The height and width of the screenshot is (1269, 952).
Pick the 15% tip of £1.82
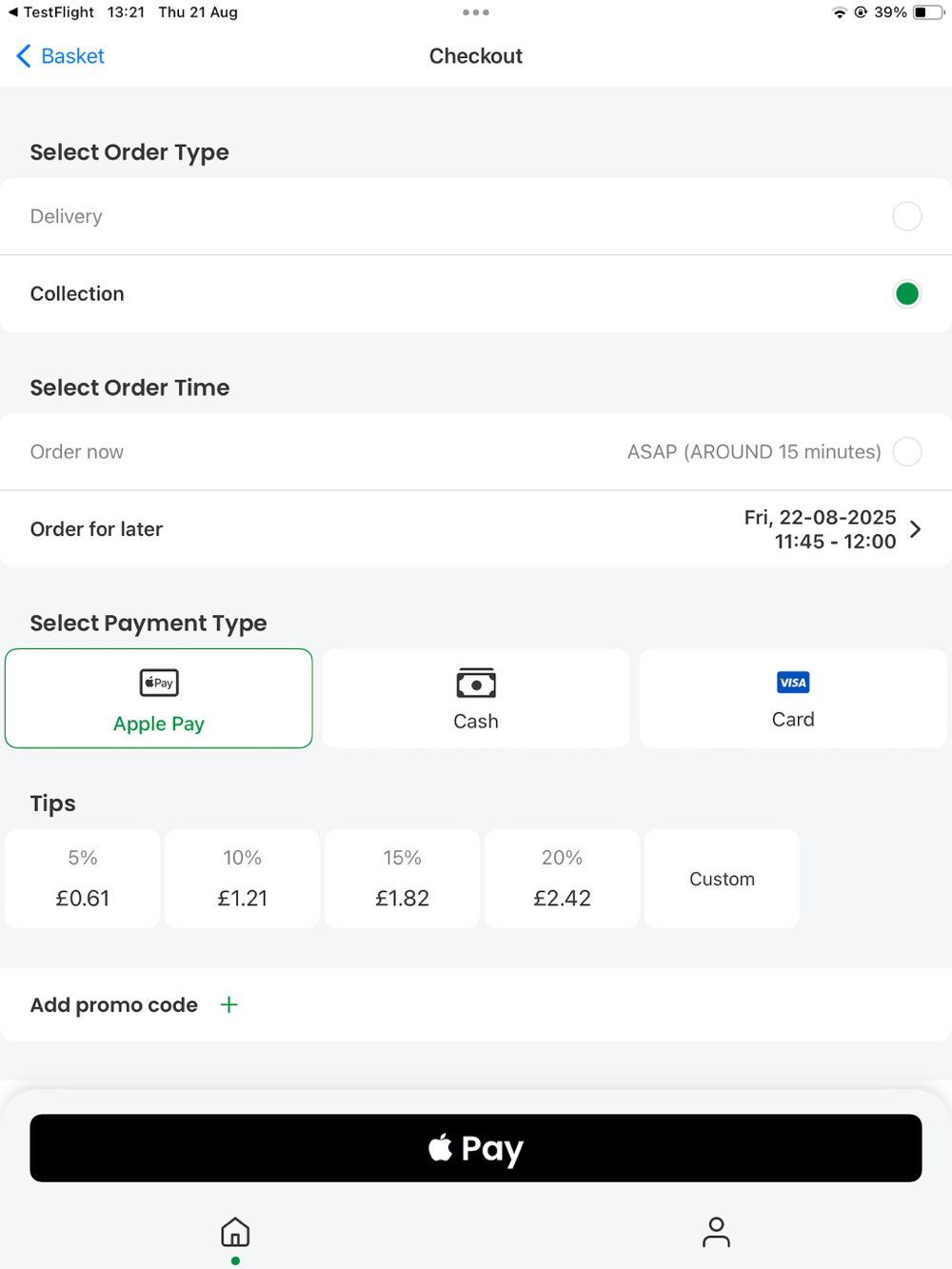tap(402, 879)
